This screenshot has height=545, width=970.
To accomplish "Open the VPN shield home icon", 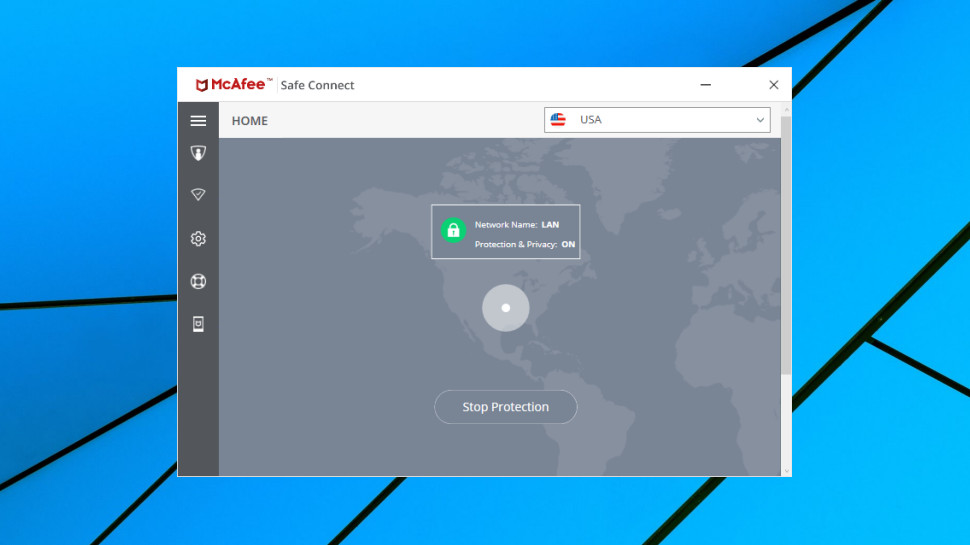I will [x=198, y=153].
